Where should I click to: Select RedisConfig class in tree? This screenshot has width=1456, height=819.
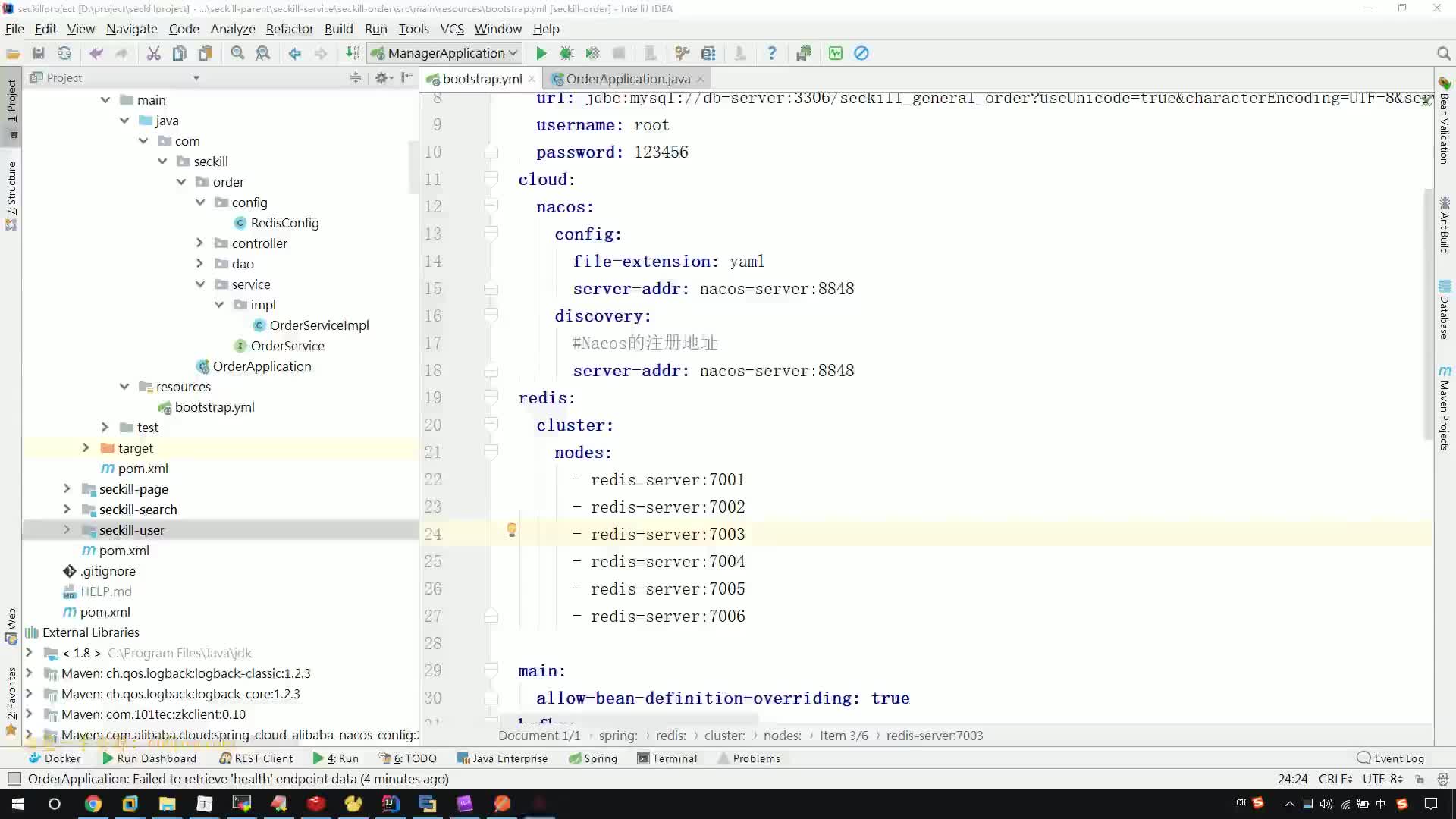click(x=277, y=222)
